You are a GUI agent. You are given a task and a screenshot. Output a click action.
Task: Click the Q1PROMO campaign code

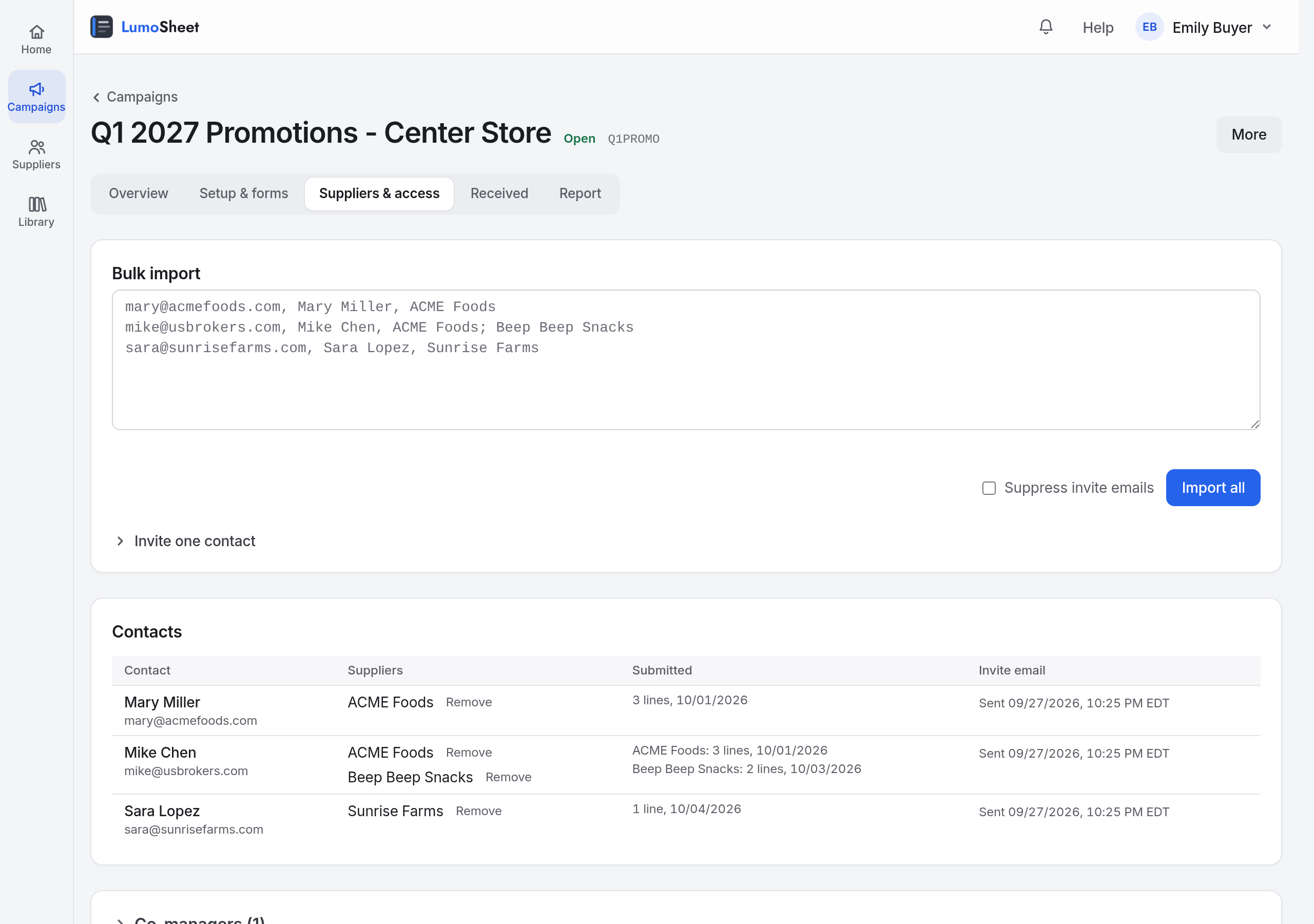click(x=633, y=139)
